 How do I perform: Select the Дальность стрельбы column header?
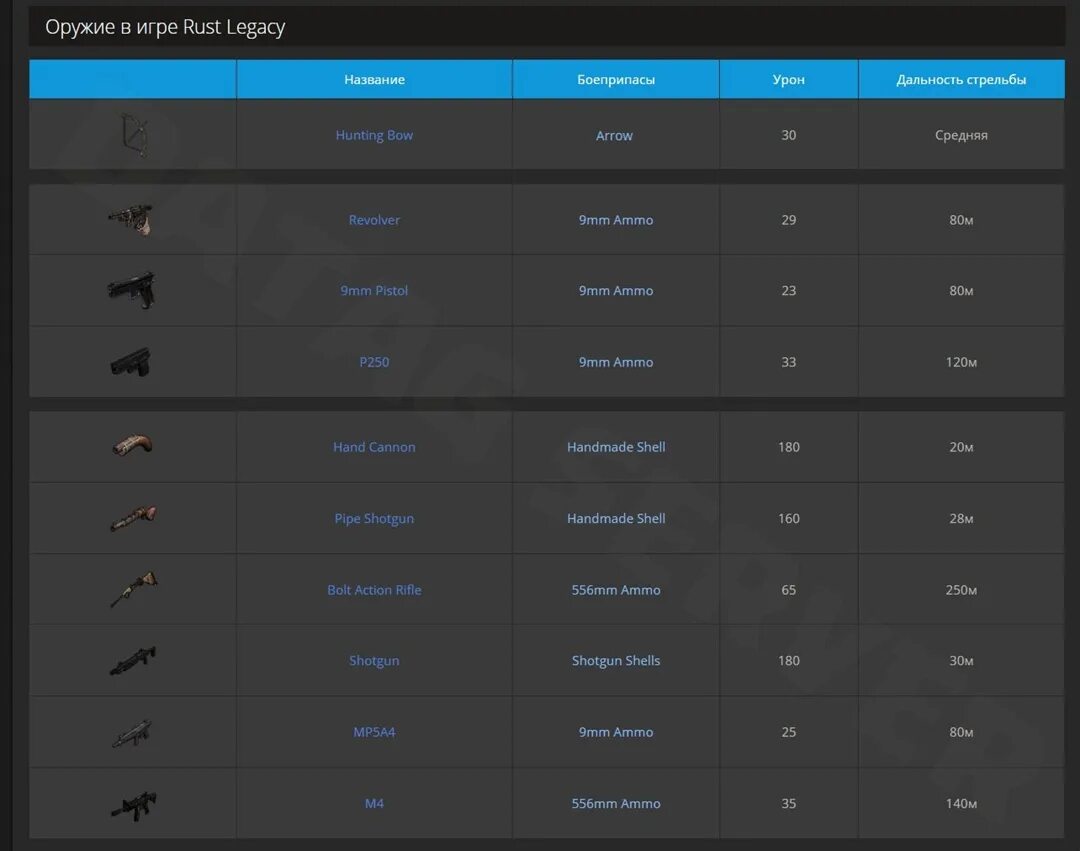pyautogui.click(x=961, y=79)
